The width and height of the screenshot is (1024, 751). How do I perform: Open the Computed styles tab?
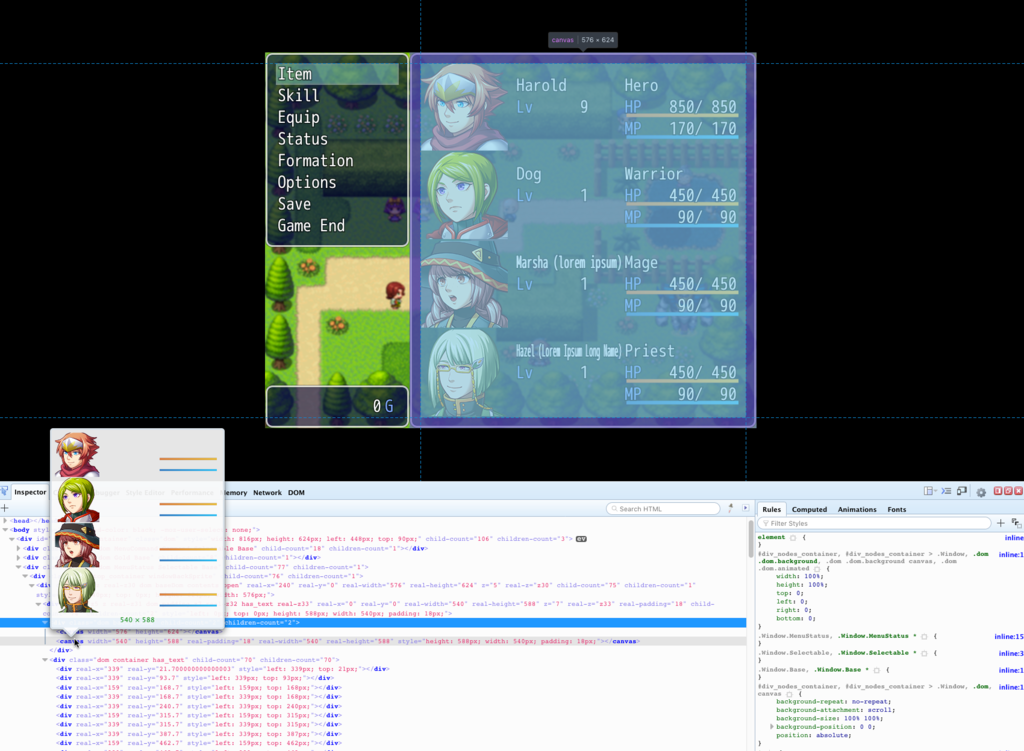pos(809,509)
